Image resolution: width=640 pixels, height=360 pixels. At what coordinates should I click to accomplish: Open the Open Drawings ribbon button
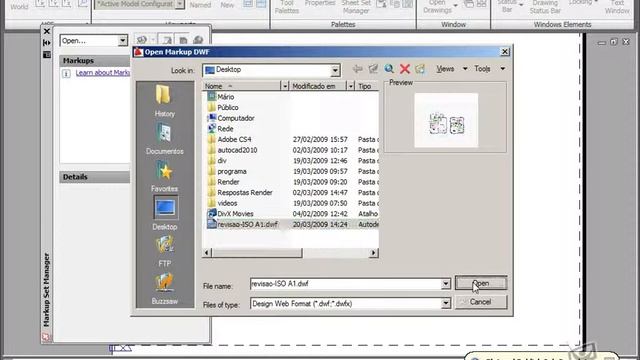(x=440, y=7)
